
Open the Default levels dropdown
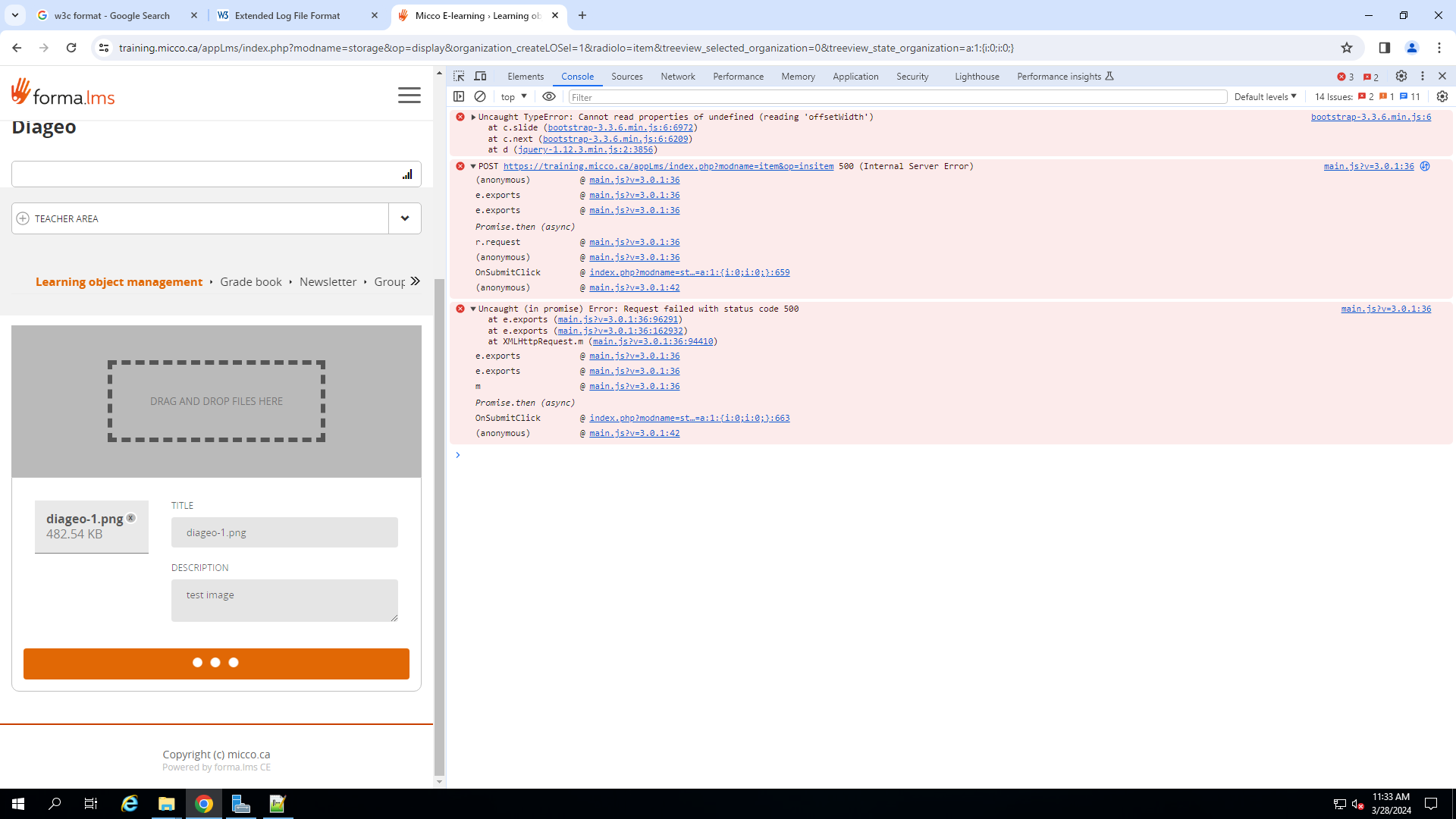(x=1265, y=97)
